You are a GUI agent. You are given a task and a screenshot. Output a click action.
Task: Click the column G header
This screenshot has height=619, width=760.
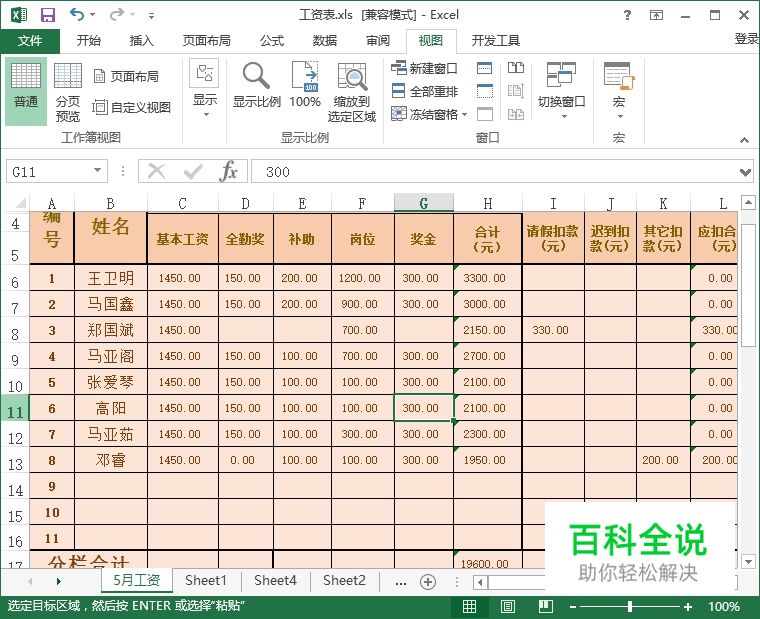(424, 203)
